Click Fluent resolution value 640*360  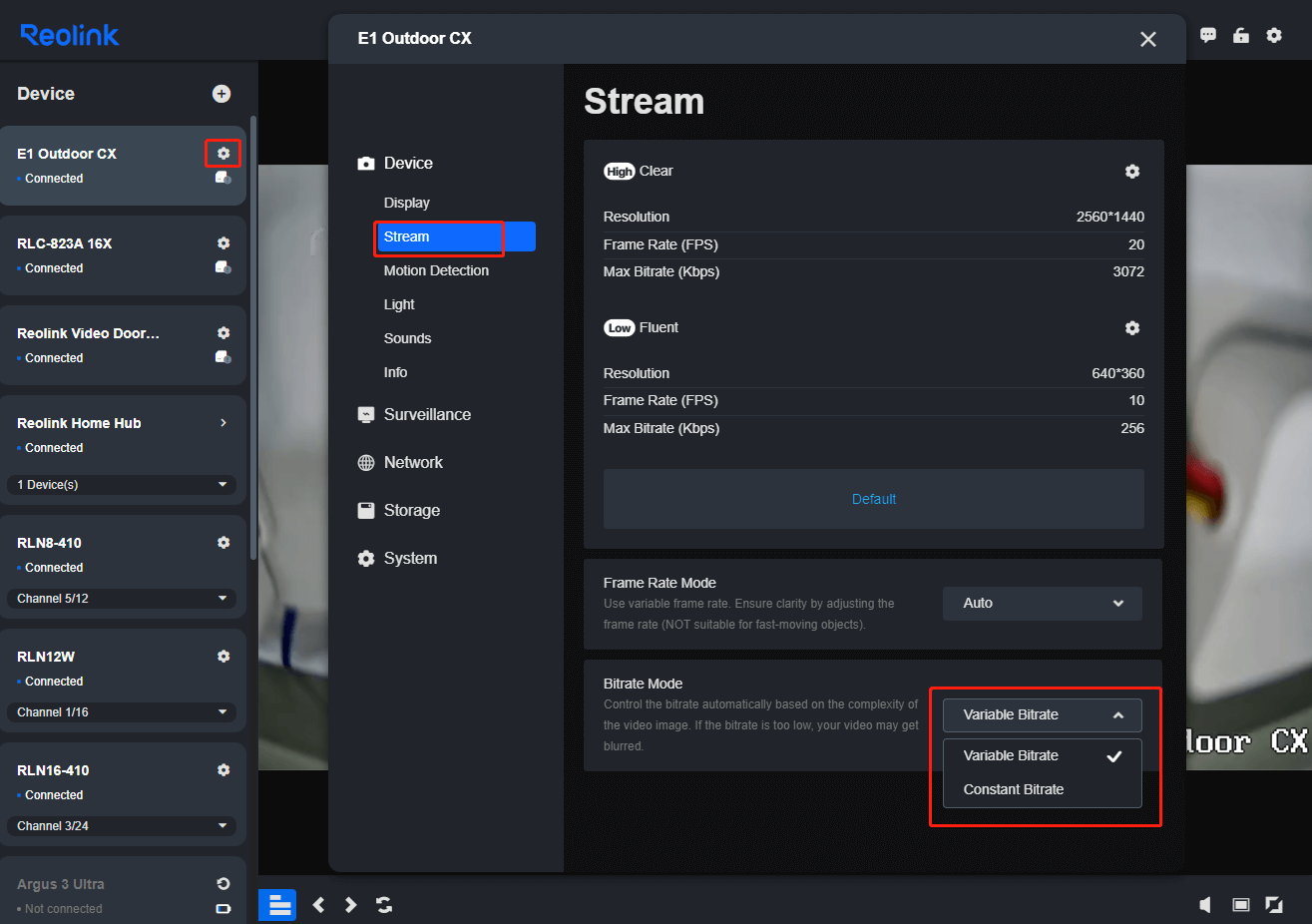(1118, 373)
